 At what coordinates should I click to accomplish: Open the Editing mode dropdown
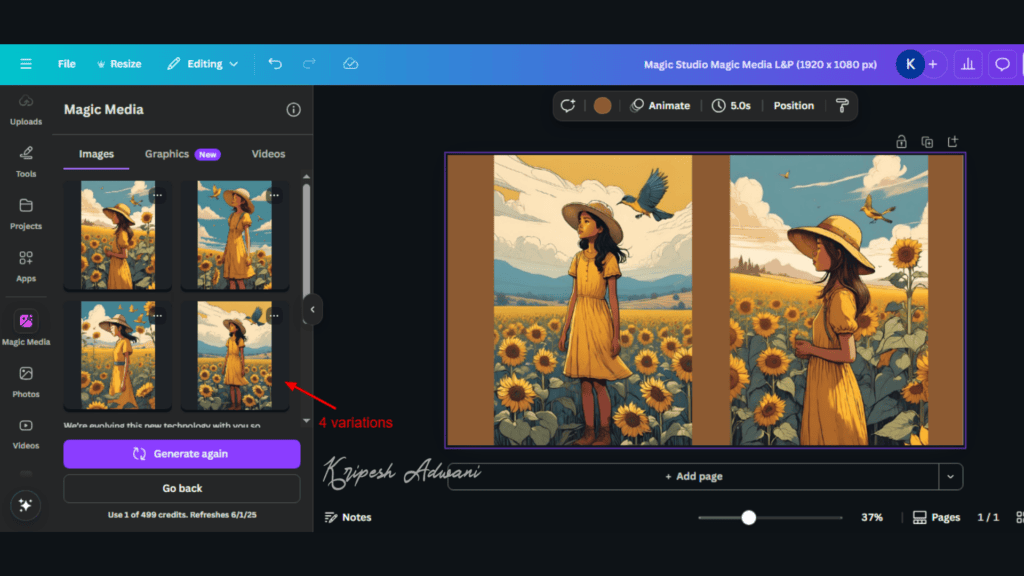[x=203, y=63]
